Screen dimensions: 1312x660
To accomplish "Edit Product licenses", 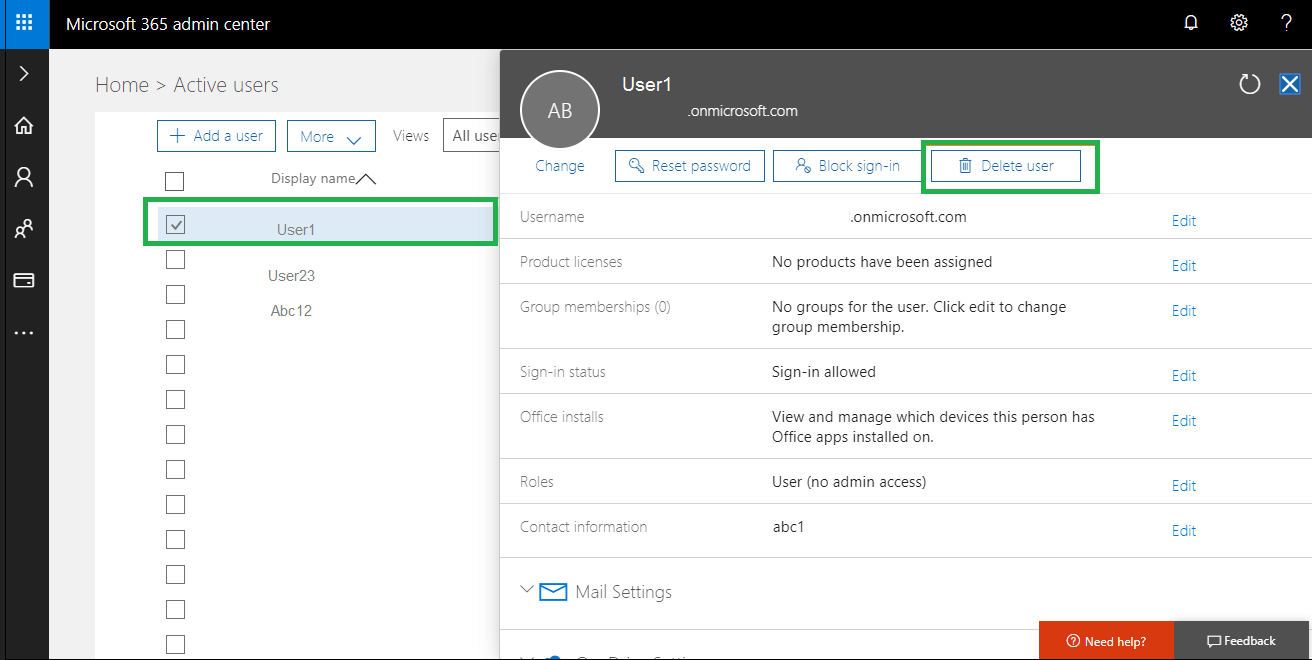I will tap(1184, 266).
